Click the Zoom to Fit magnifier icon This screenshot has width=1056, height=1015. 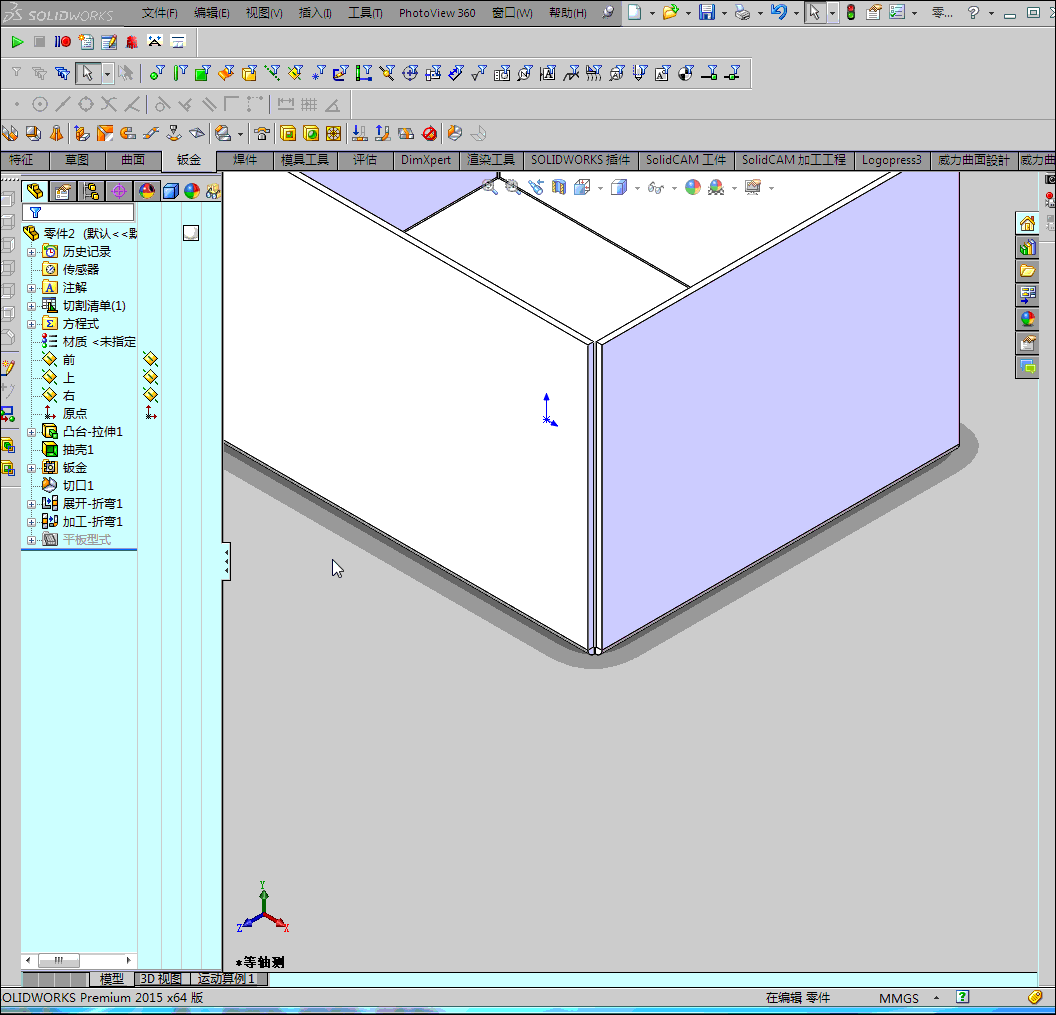pyautogui.click(x=490, y=187)
